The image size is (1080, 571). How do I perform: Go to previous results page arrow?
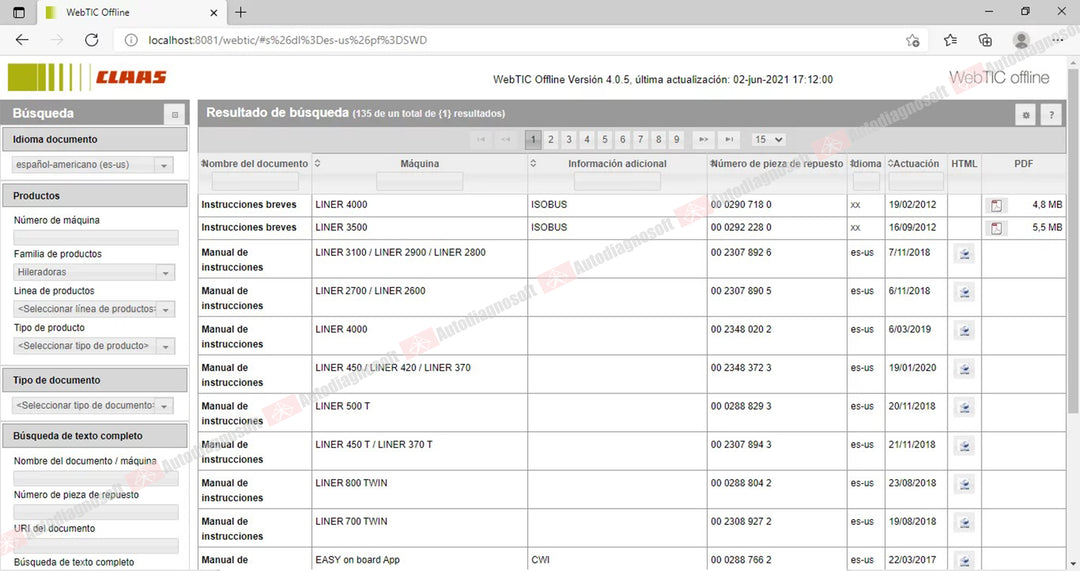click(x=506, y=139)
